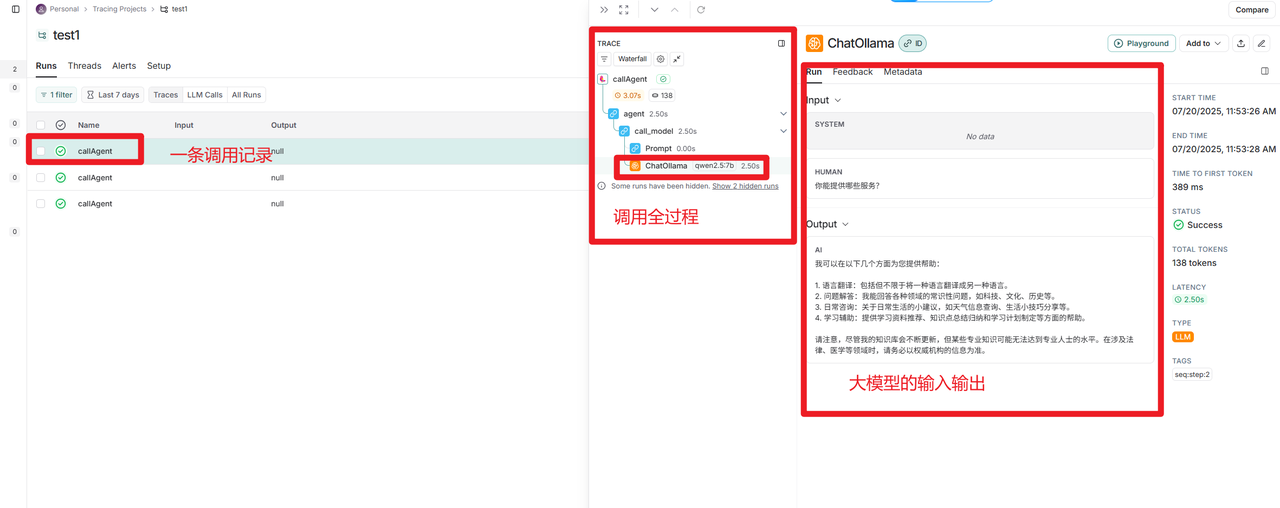The image size is (1280, 508).
Task: Click the status column header check icon
Action: point(61,125)
